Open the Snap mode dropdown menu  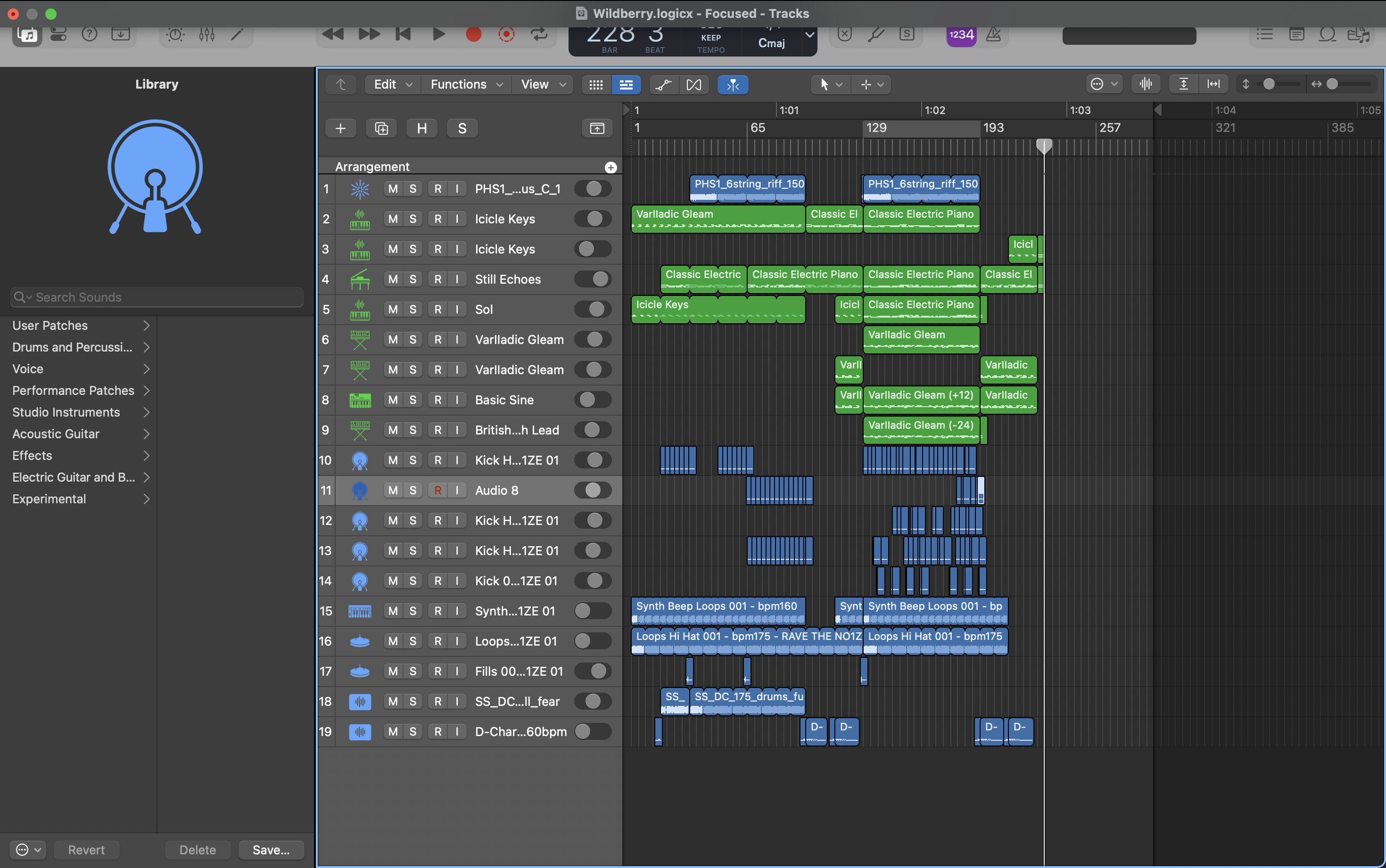[1103, 84]
